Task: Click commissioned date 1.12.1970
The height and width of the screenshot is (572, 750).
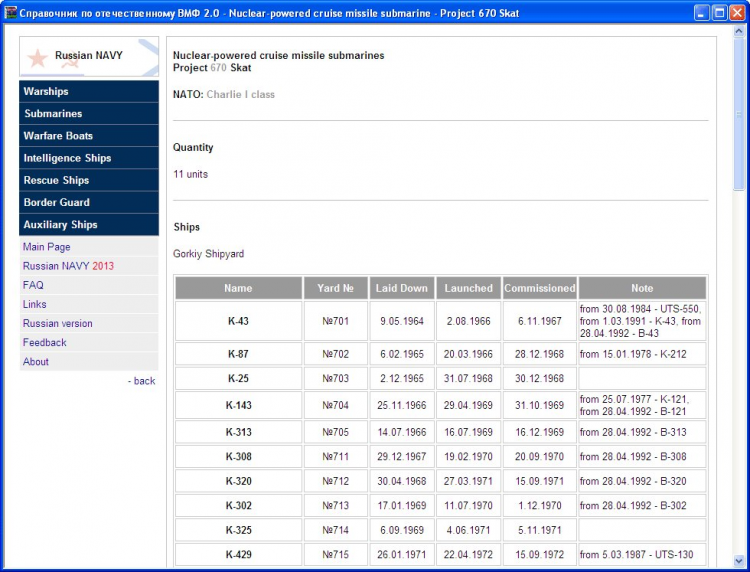Action: point(540,506)
